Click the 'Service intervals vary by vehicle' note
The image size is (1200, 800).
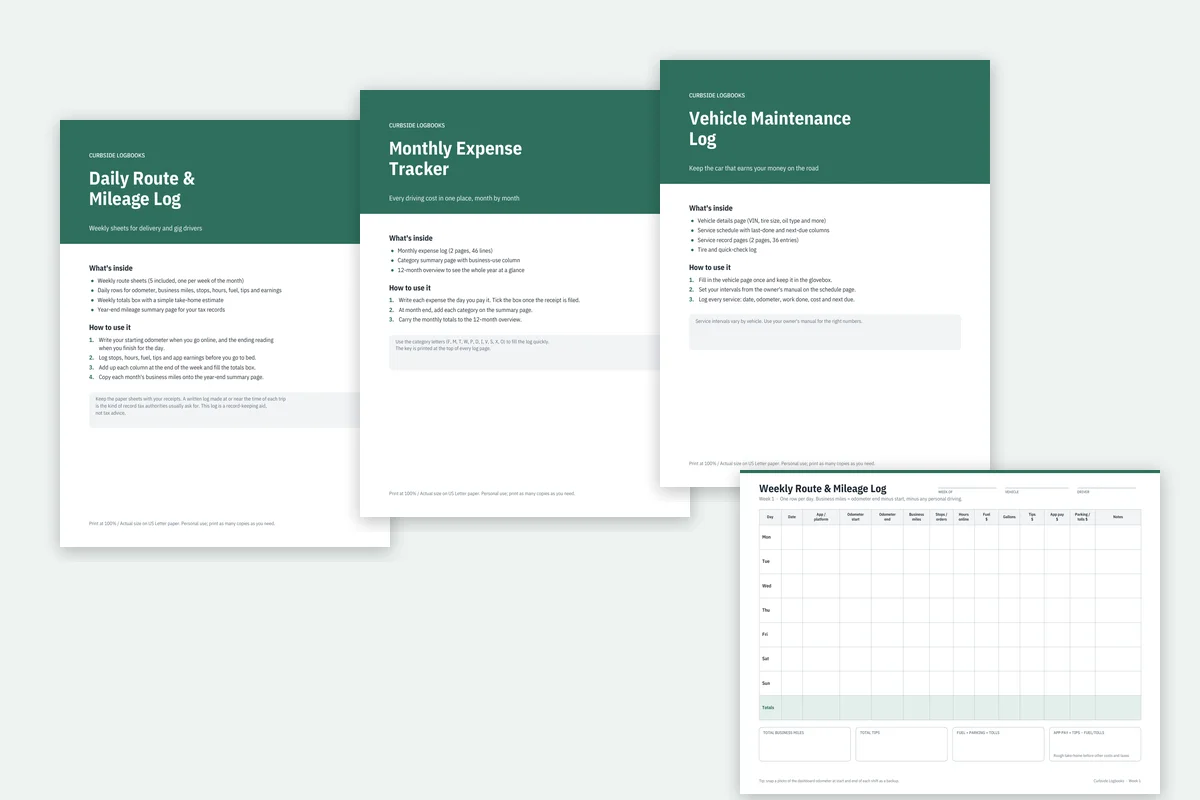825,332
